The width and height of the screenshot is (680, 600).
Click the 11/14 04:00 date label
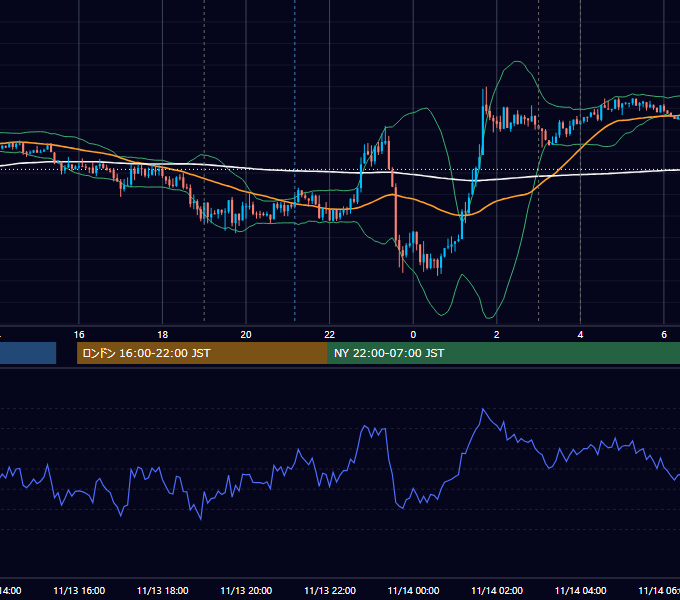[581, 590]
